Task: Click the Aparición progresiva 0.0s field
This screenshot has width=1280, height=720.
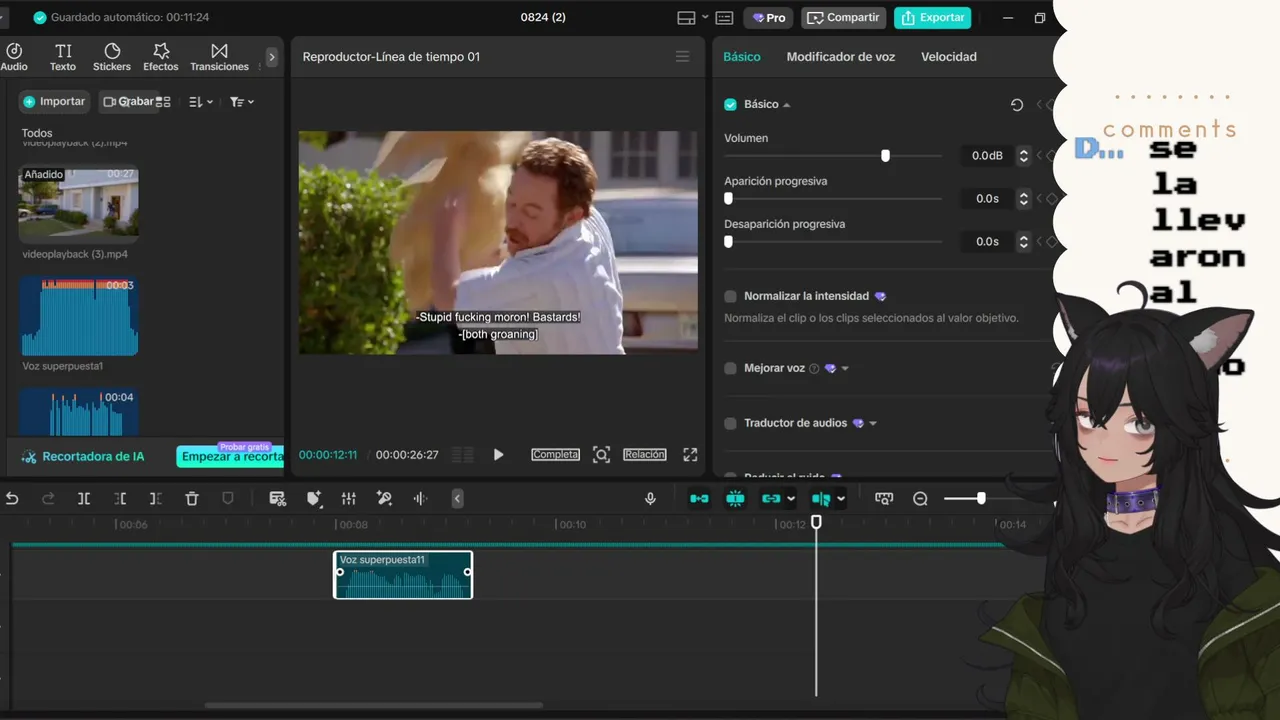Action: pos(987,199)
